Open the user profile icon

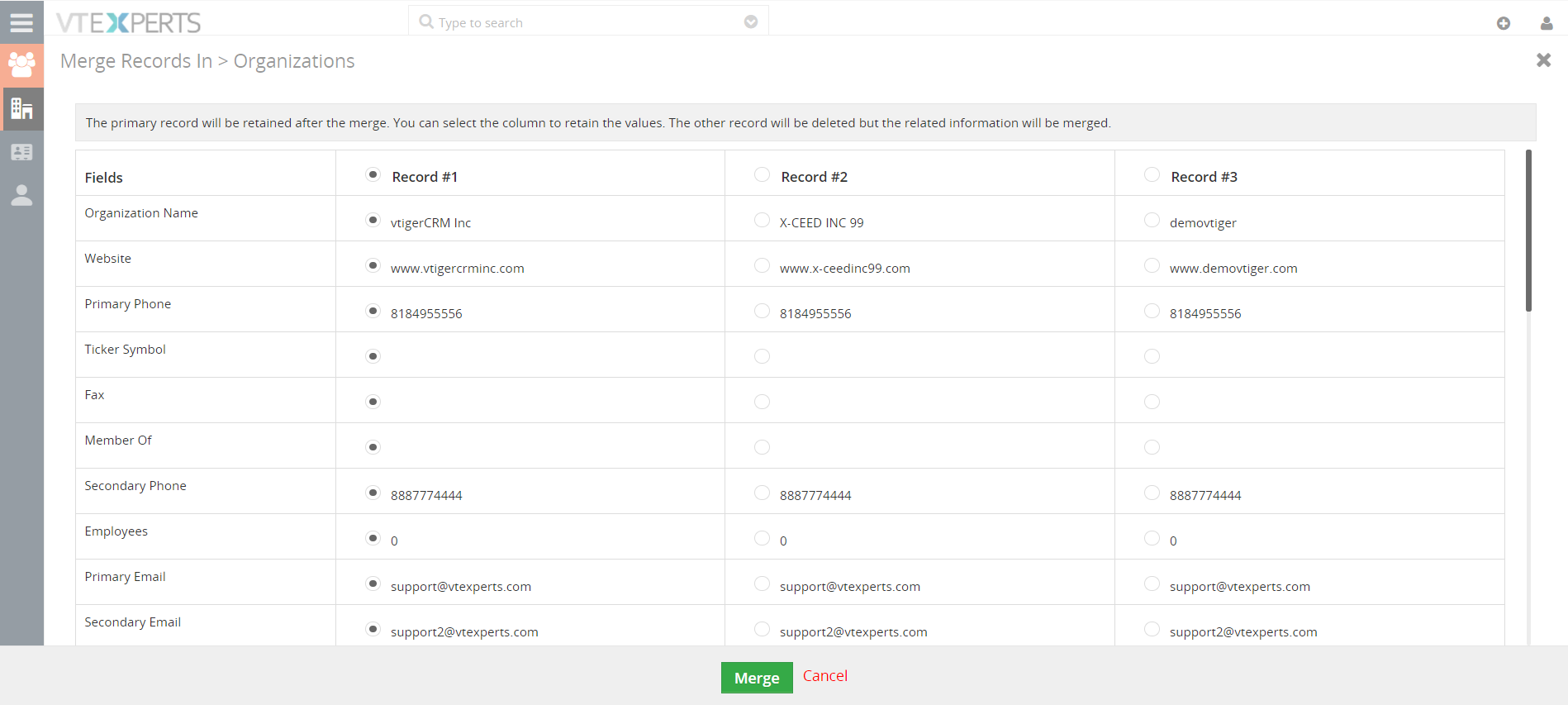[1547, 23]
